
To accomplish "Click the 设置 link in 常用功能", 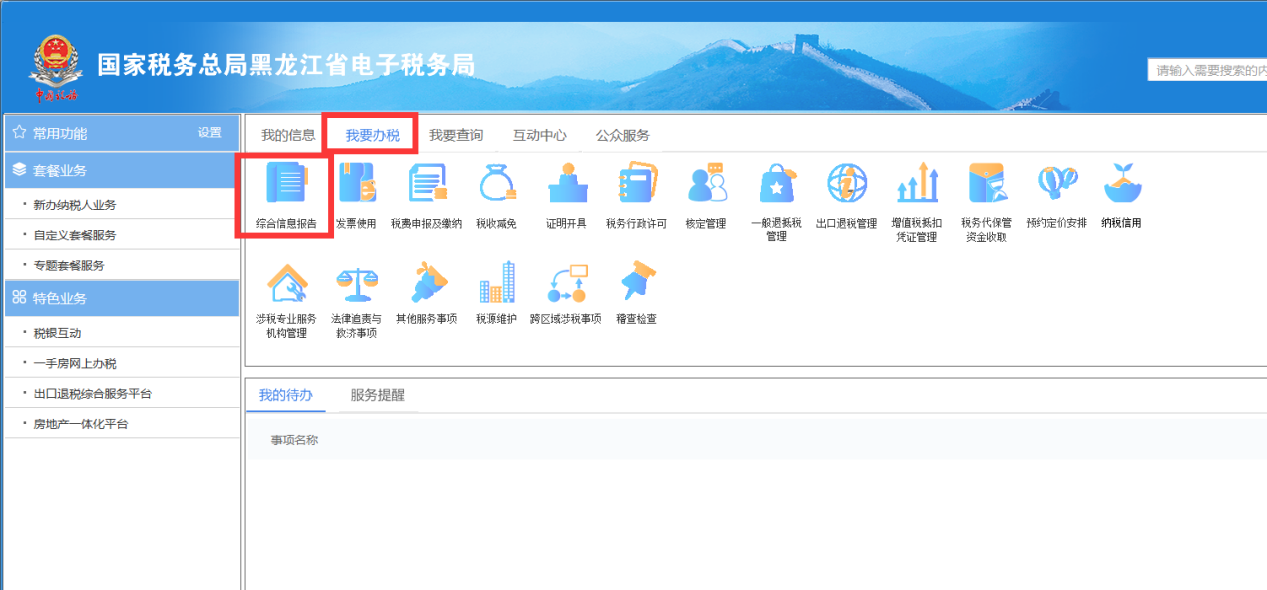I will (209, 133).
